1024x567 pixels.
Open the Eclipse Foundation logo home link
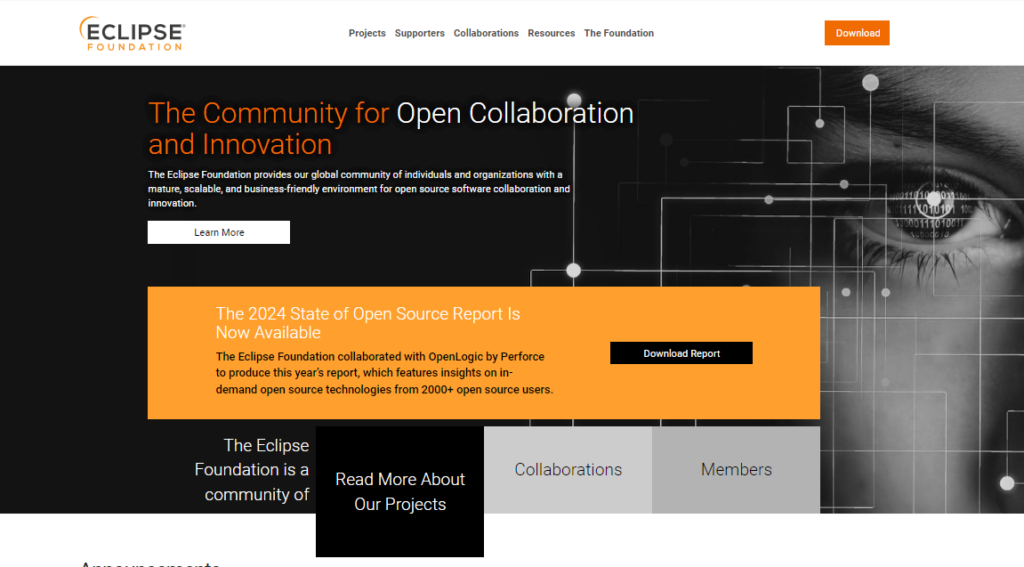133,33
